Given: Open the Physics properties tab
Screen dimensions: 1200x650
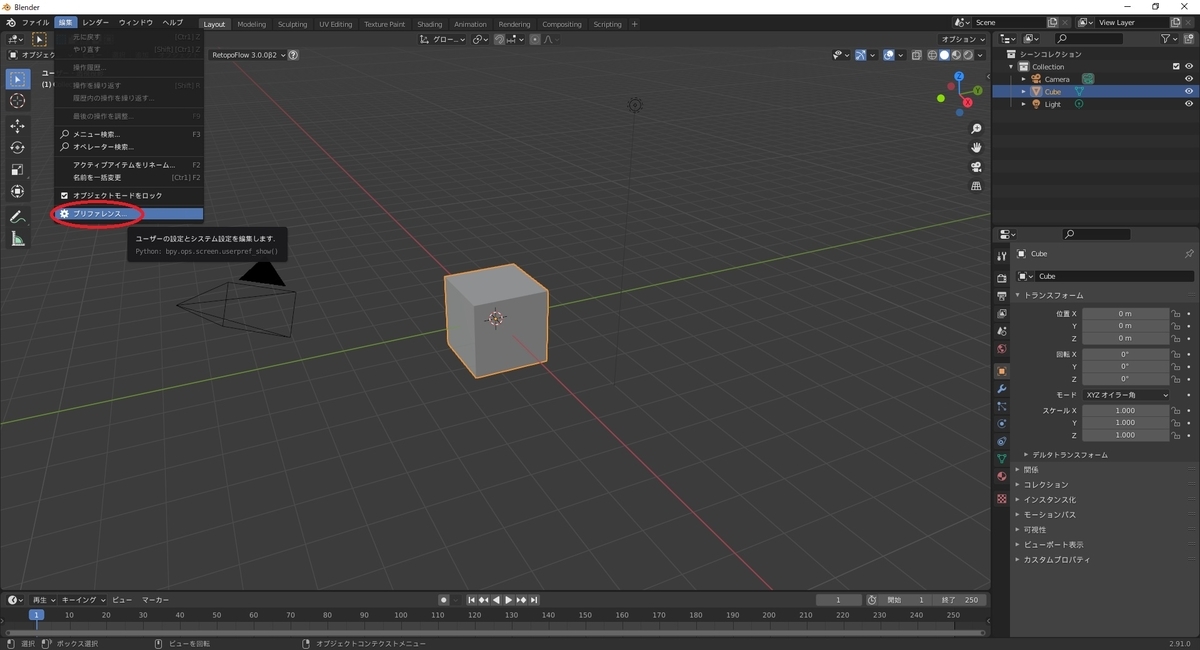Looking at the screenshot, I should (x=1001, y=424).
